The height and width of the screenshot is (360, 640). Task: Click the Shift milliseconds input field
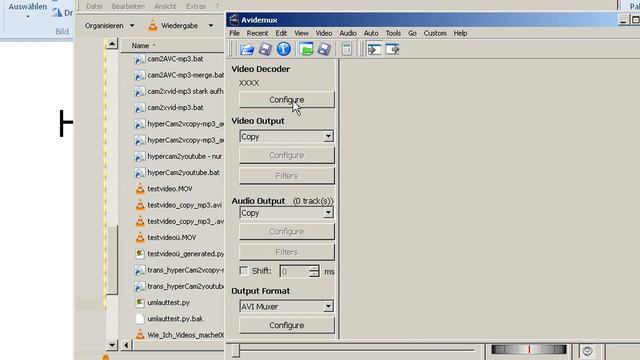pyautogui.click(x=295, y=271)
